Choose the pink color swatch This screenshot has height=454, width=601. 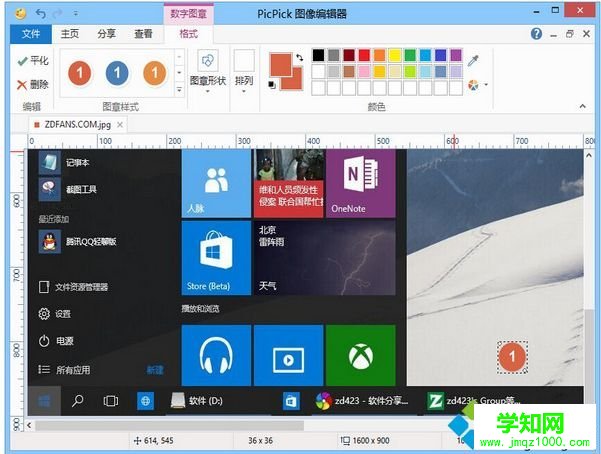click(364, 71)
